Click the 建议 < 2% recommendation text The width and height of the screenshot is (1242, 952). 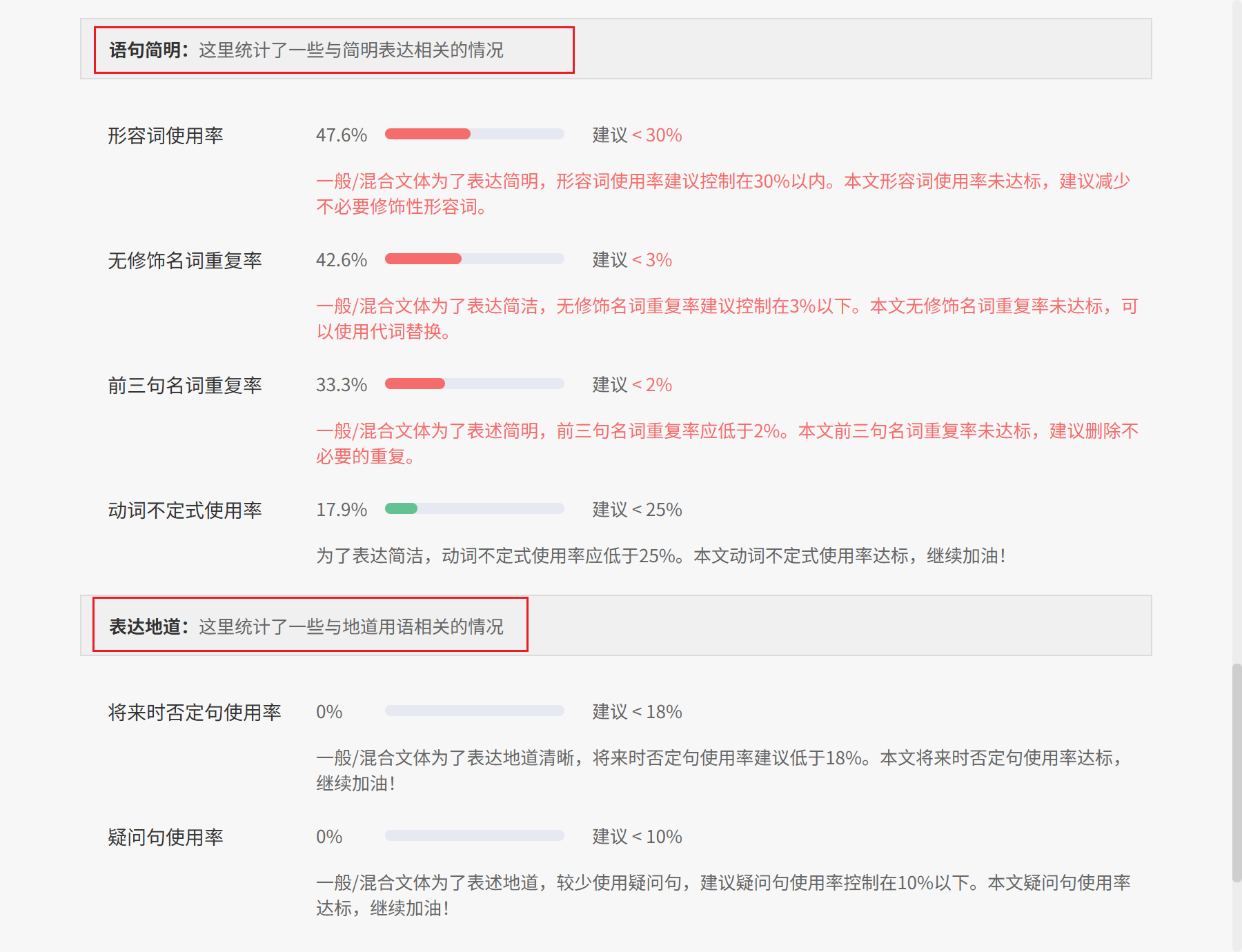[x=632, y=385]
